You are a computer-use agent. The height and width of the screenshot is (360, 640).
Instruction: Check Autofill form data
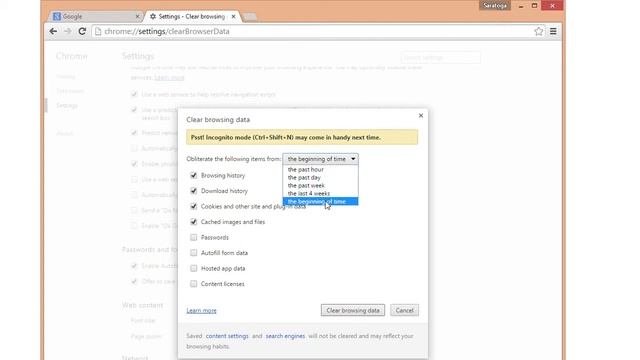point(193,253)
